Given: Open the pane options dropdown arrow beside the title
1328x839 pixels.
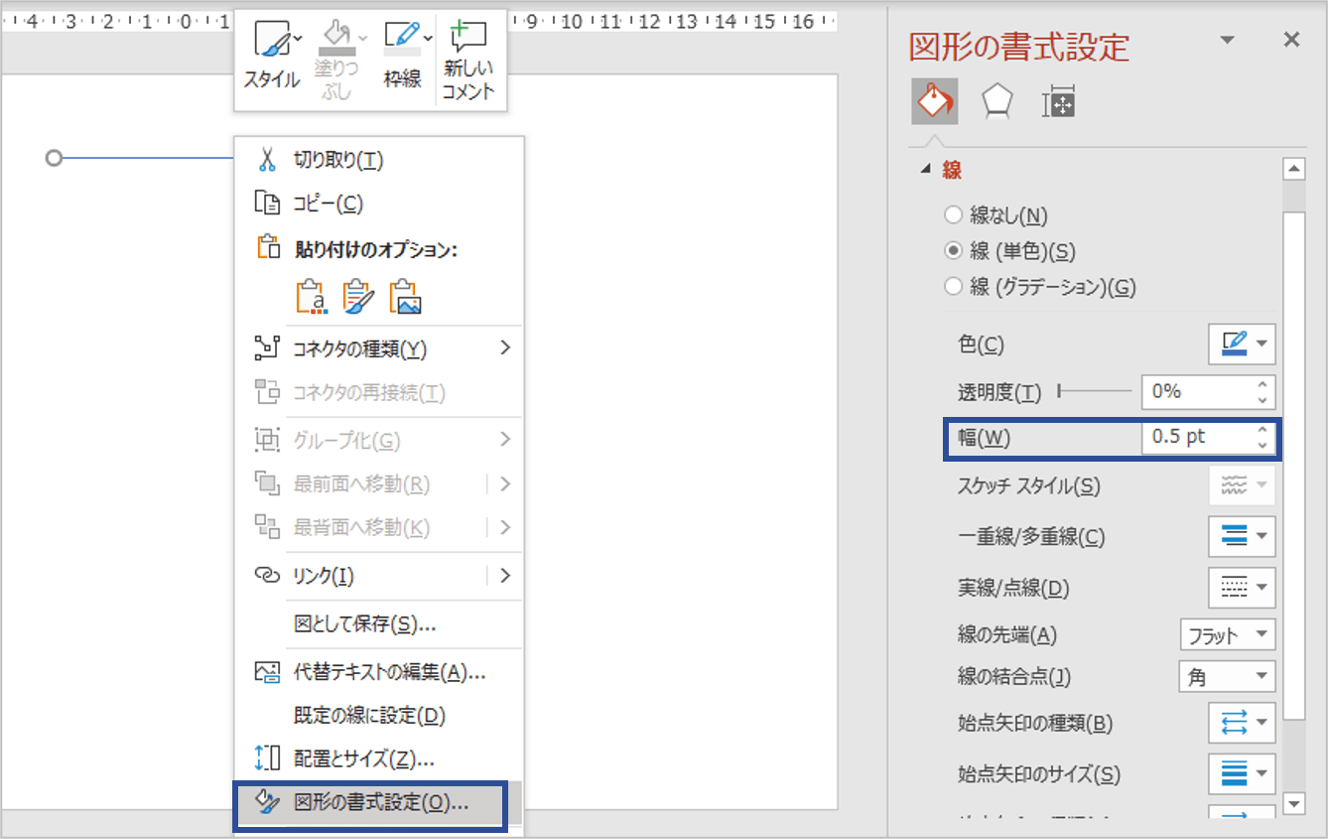Looking at the screenshot, I should [x=1227, y=41].
